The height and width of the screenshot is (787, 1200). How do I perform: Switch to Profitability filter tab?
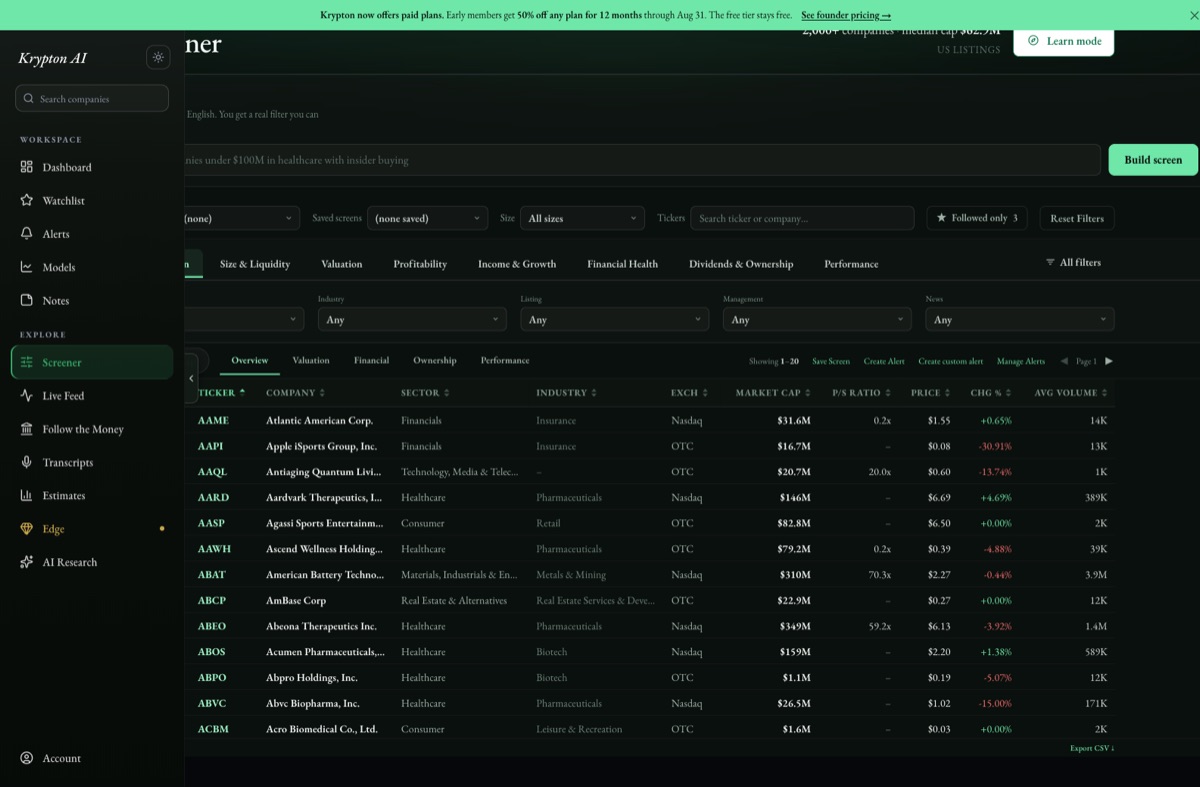(x=420, y=264)
